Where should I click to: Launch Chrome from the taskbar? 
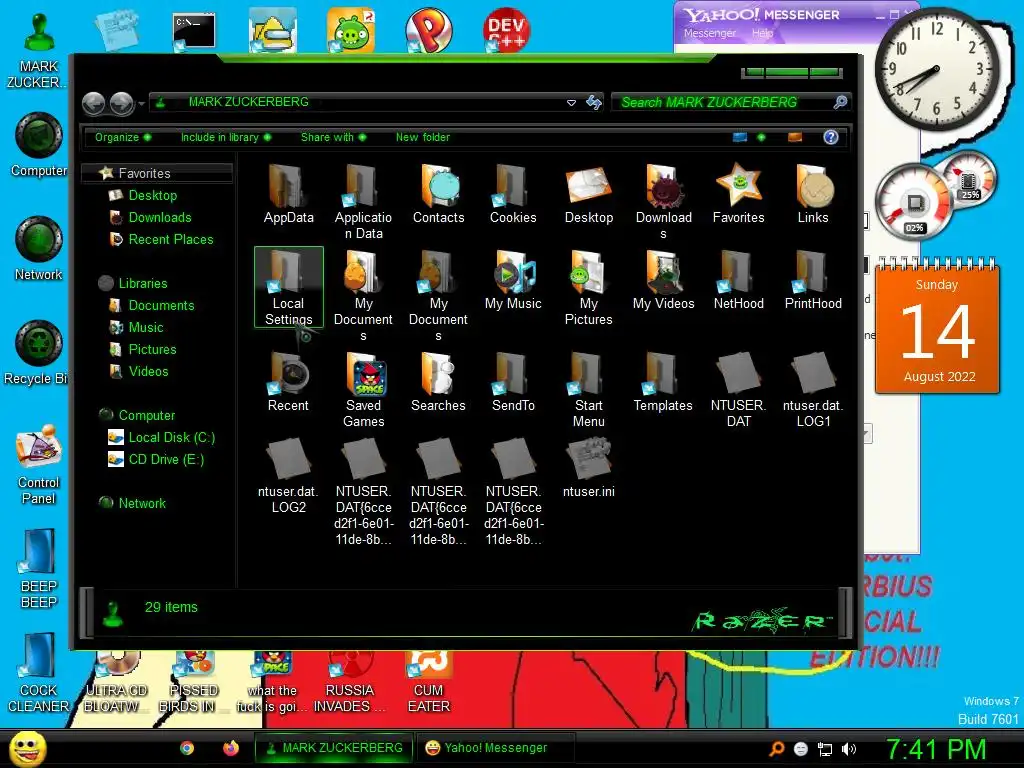[187, 748]
